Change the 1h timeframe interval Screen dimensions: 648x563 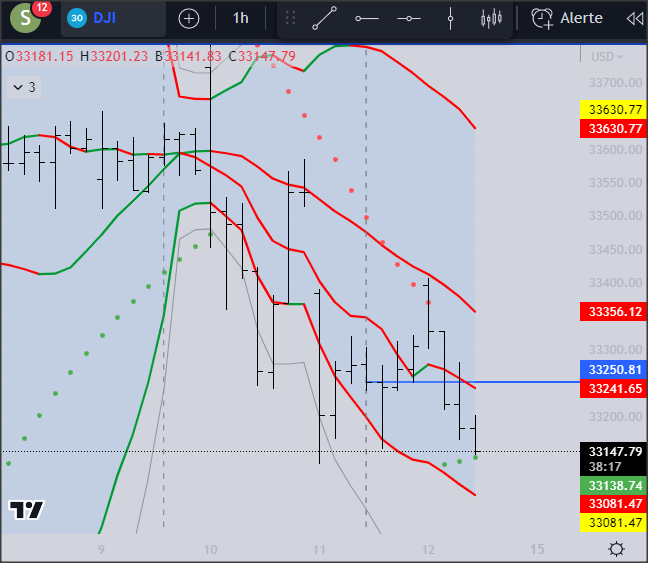(x=241, y=18)
